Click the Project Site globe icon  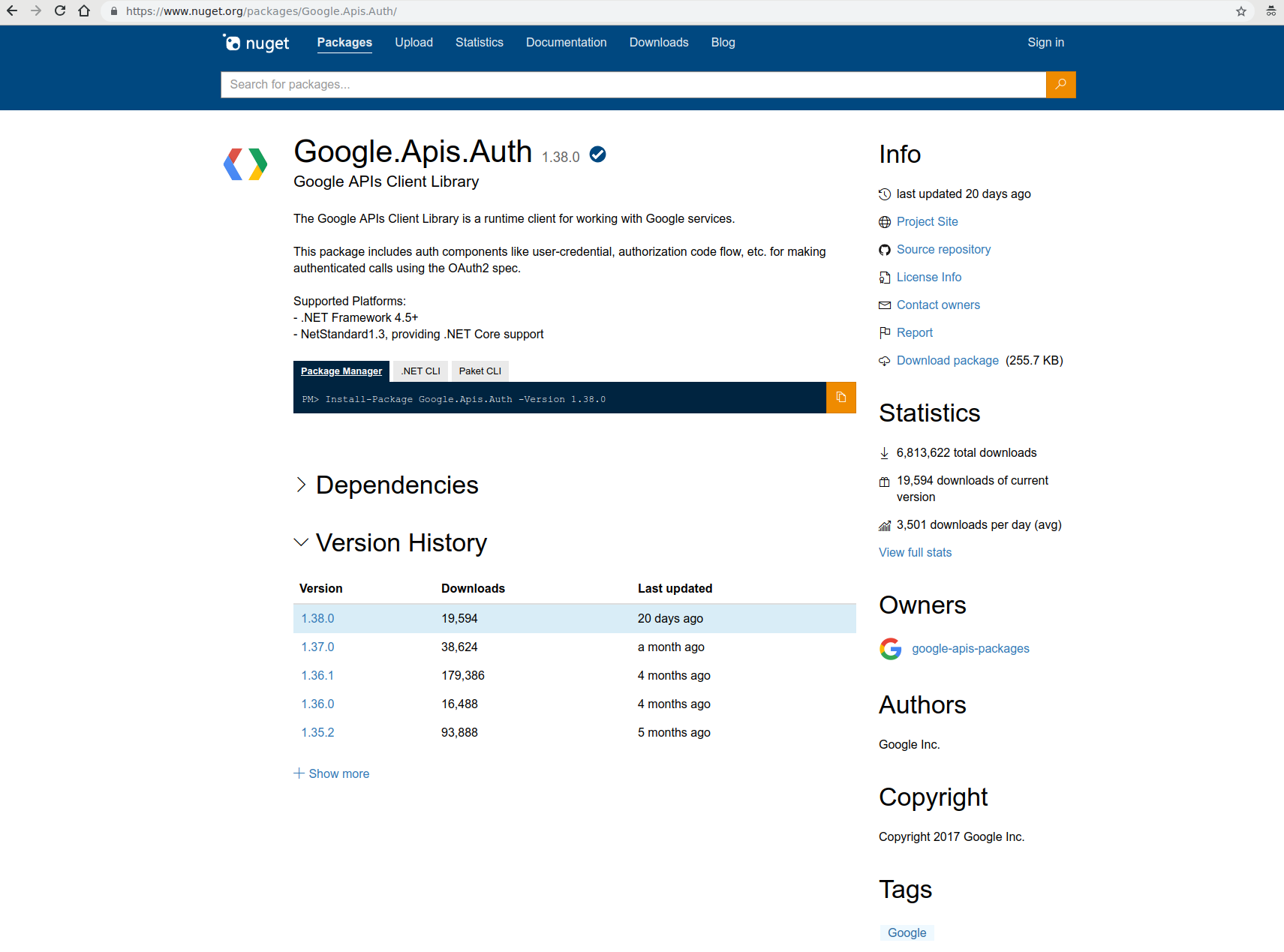pos(884,221)
